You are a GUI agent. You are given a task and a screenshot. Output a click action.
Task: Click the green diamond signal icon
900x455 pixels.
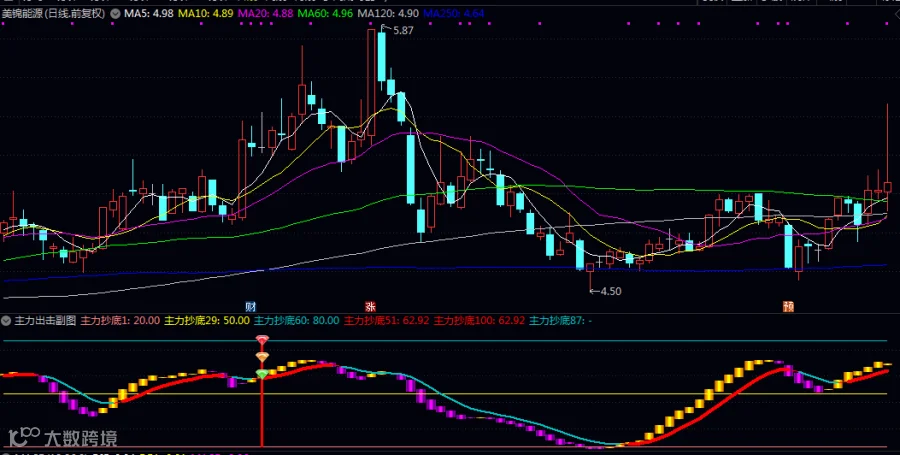262,375
